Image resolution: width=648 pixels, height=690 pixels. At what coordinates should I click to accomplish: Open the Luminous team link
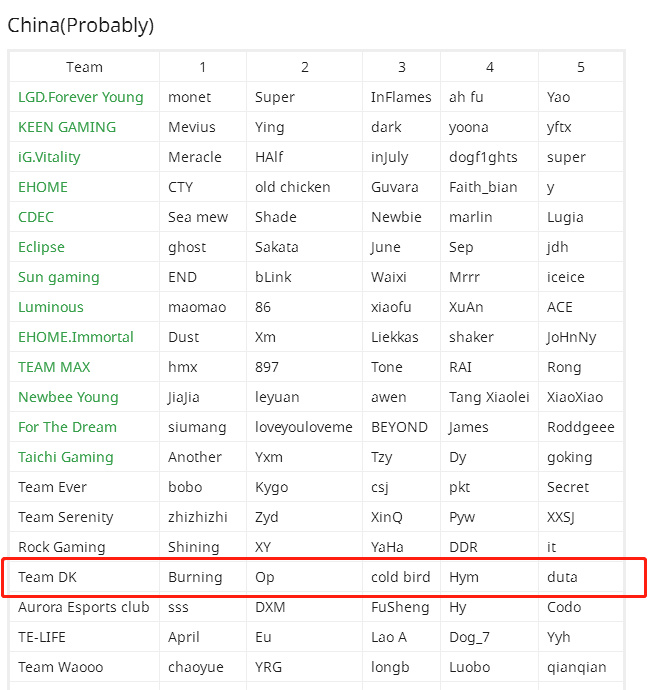(51, 307)
